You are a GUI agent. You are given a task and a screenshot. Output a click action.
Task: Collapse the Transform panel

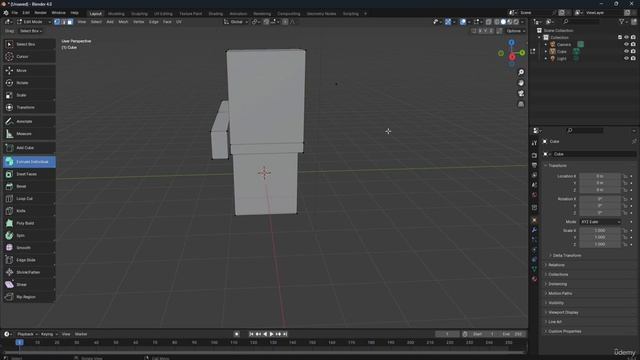tap(556, 166)
